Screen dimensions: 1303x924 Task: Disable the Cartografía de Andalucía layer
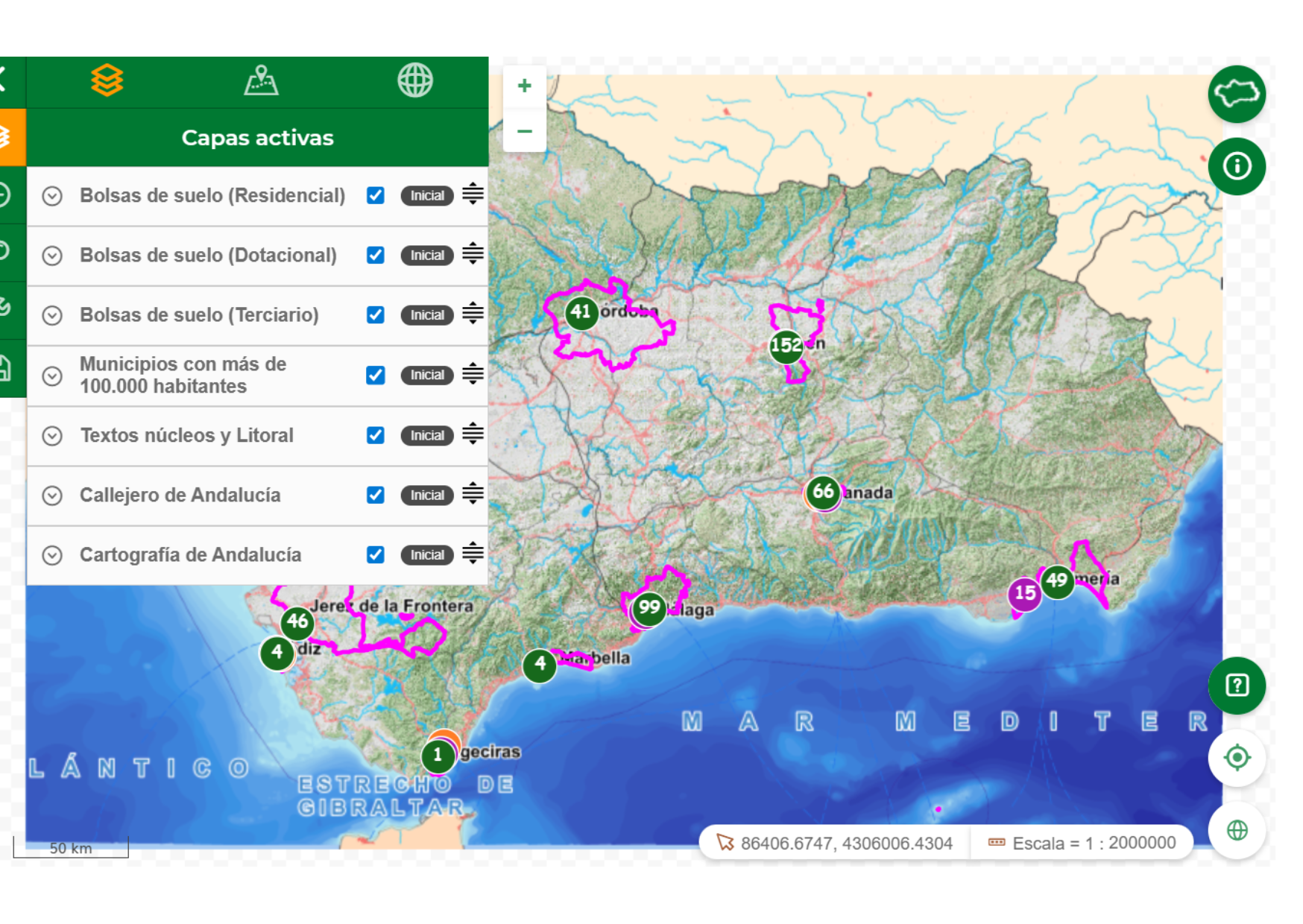(x=376, y=555)
